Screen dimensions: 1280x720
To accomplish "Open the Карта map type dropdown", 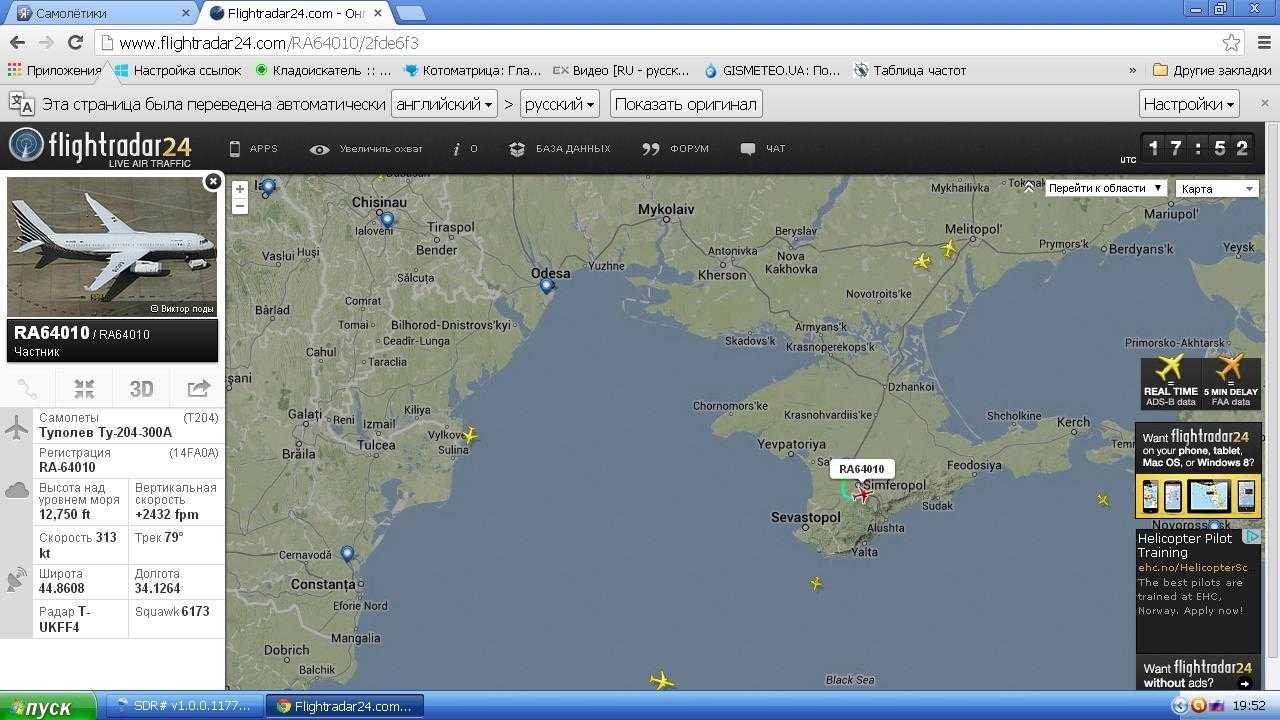I will (1217, 188).
